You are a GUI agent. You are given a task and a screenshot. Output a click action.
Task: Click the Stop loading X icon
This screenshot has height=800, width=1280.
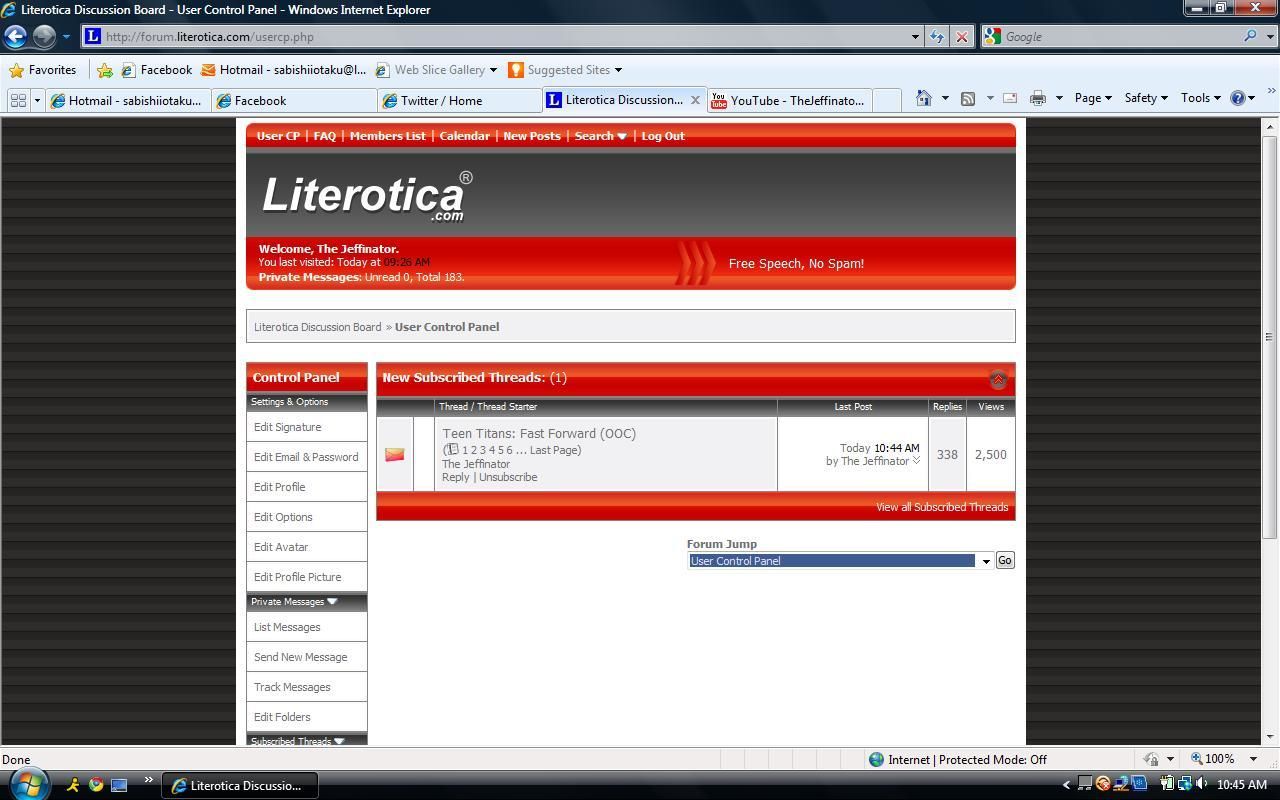(962, 37)
